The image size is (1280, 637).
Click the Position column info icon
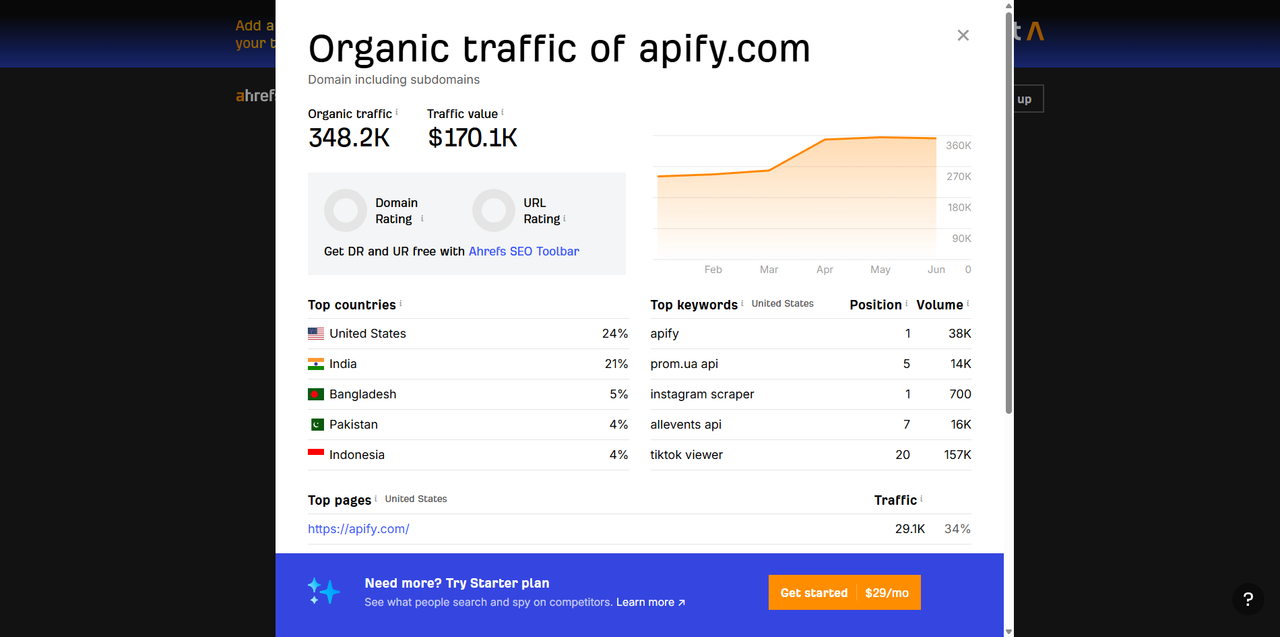coord(907,303)
